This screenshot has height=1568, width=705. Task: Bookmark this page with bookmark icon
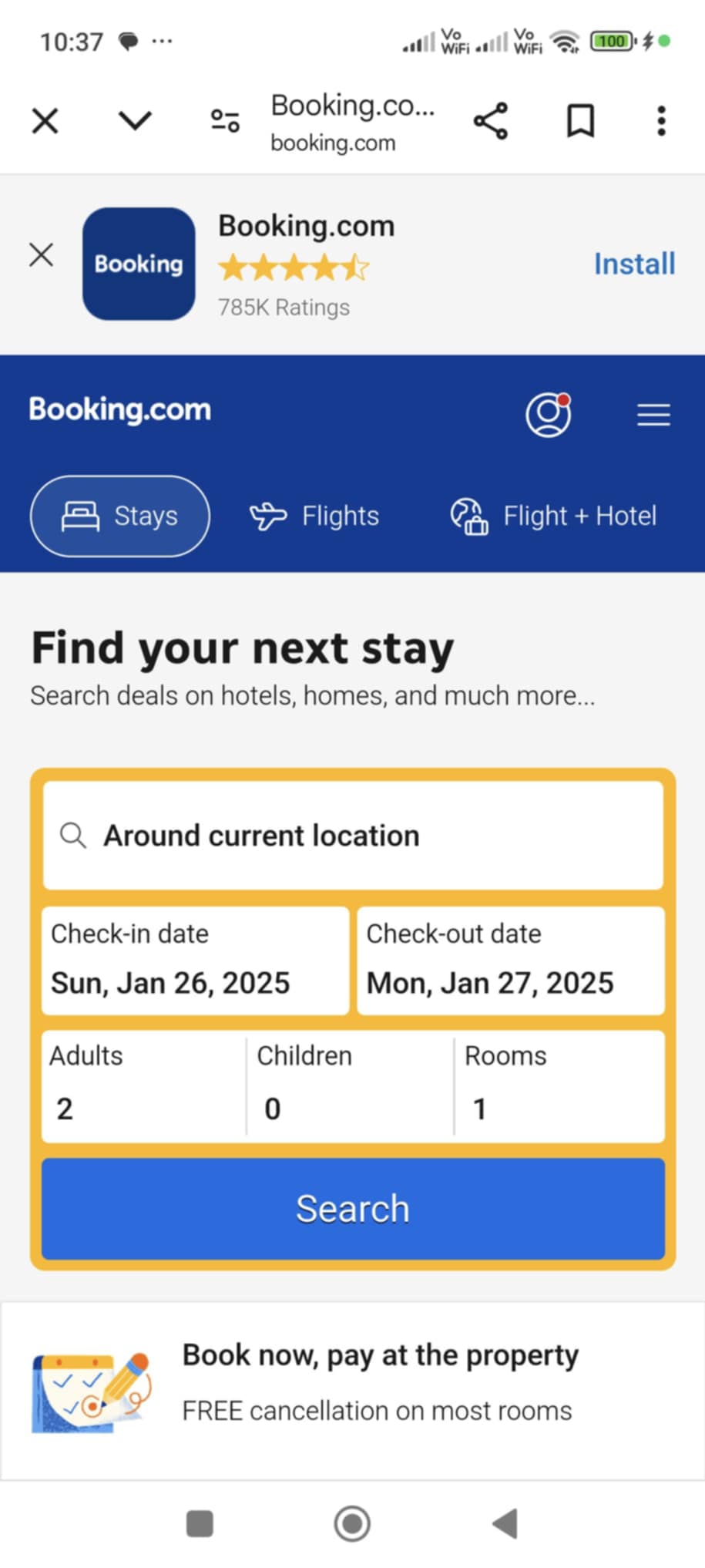pos(580,121)
